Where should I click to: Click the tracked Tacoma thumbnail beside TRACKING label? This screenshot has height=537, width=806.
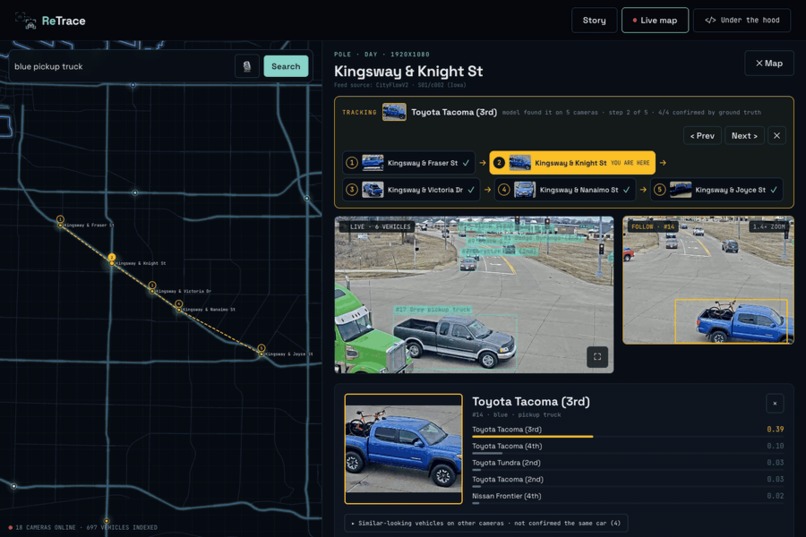[x=394, y=112]
